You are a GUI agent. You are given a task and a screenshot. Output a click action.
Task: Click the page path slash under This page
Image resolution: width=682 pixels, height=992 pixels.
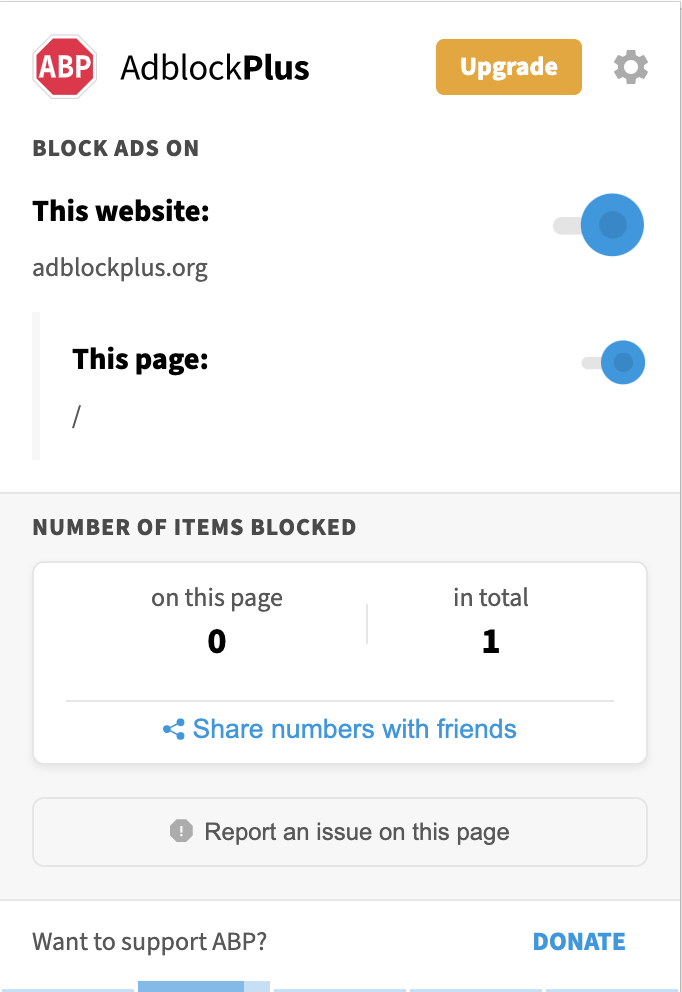click(x=76, y=416)
